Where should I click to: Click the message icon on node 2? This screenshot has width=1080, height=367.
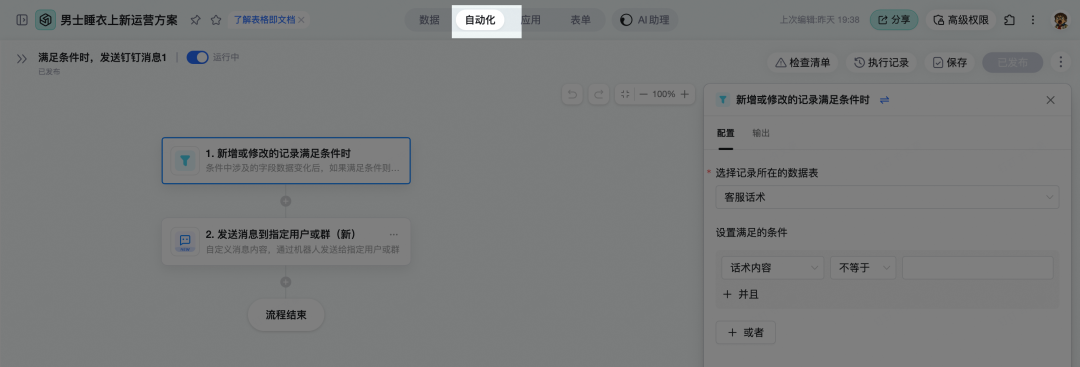tap(185, 241)
